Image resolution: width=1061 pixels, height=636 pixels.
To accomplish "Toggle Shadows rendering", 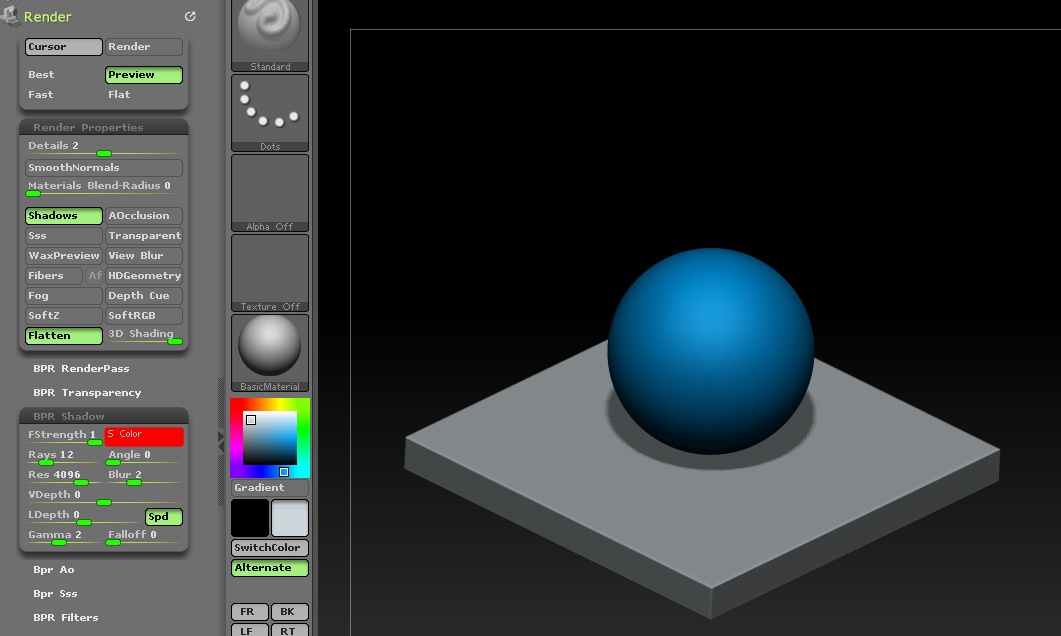I will [x=64, y=216].
